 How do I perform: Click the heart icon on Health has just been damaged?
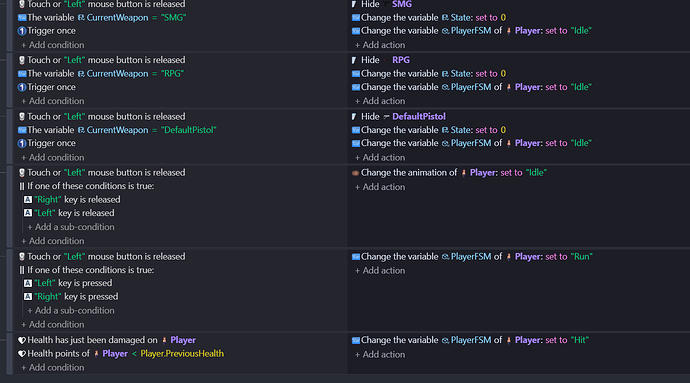[22, 340]
